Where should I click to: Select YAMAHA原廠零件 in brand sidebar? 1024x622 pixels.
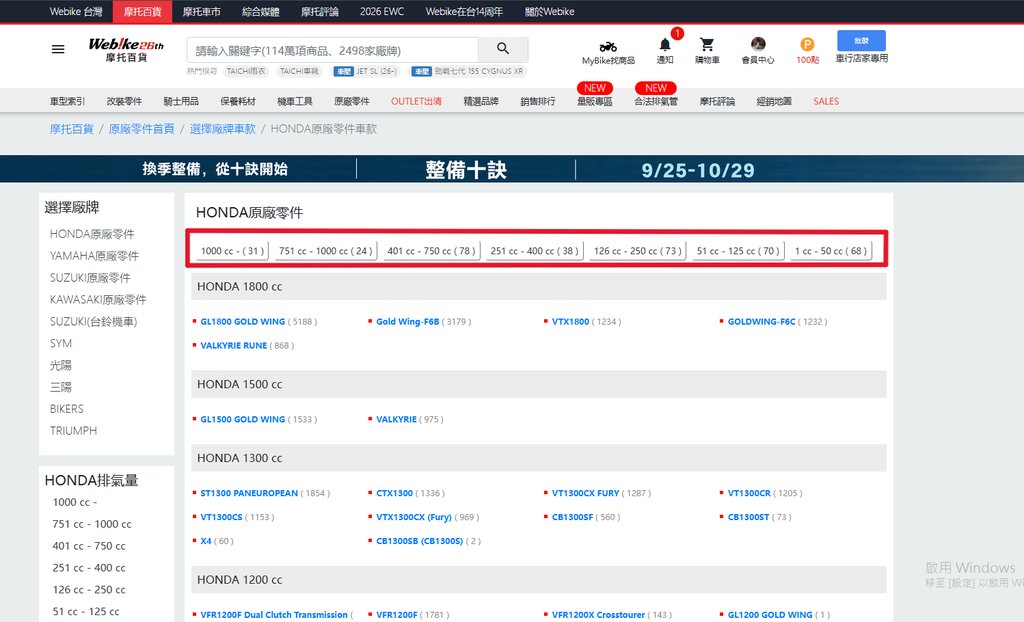click(94, 255)
